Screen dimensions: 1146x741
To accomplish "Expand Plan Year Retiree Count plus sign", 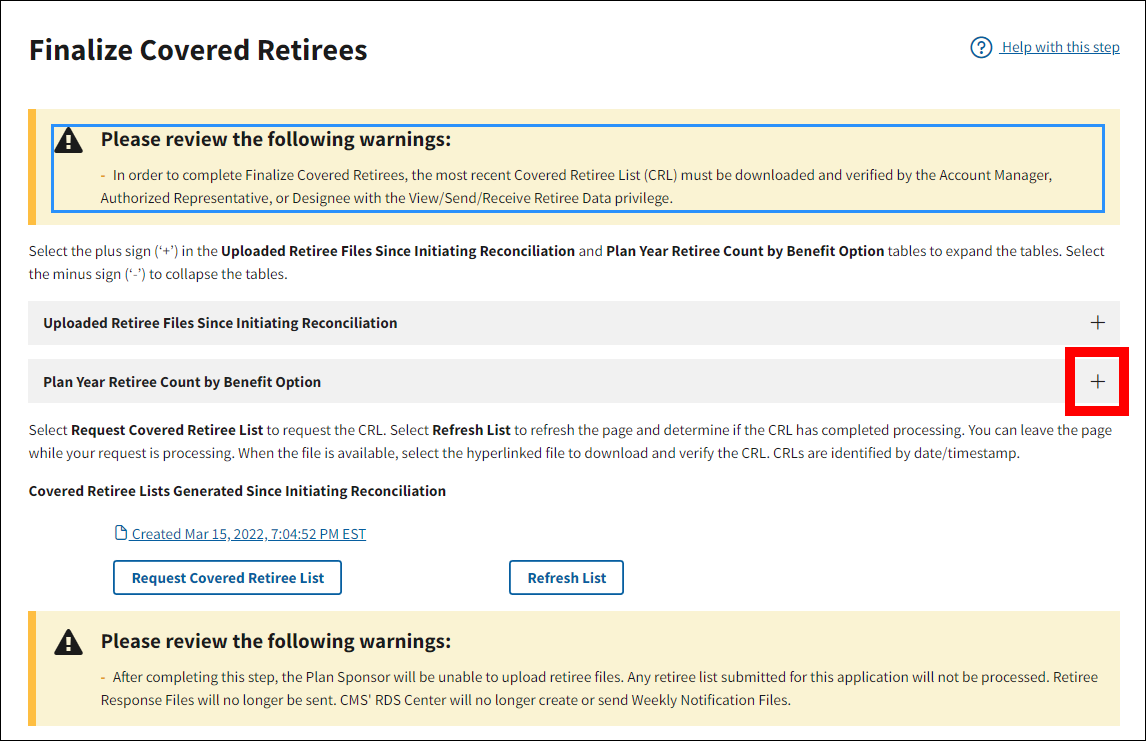I will [x=1097, y=381].
